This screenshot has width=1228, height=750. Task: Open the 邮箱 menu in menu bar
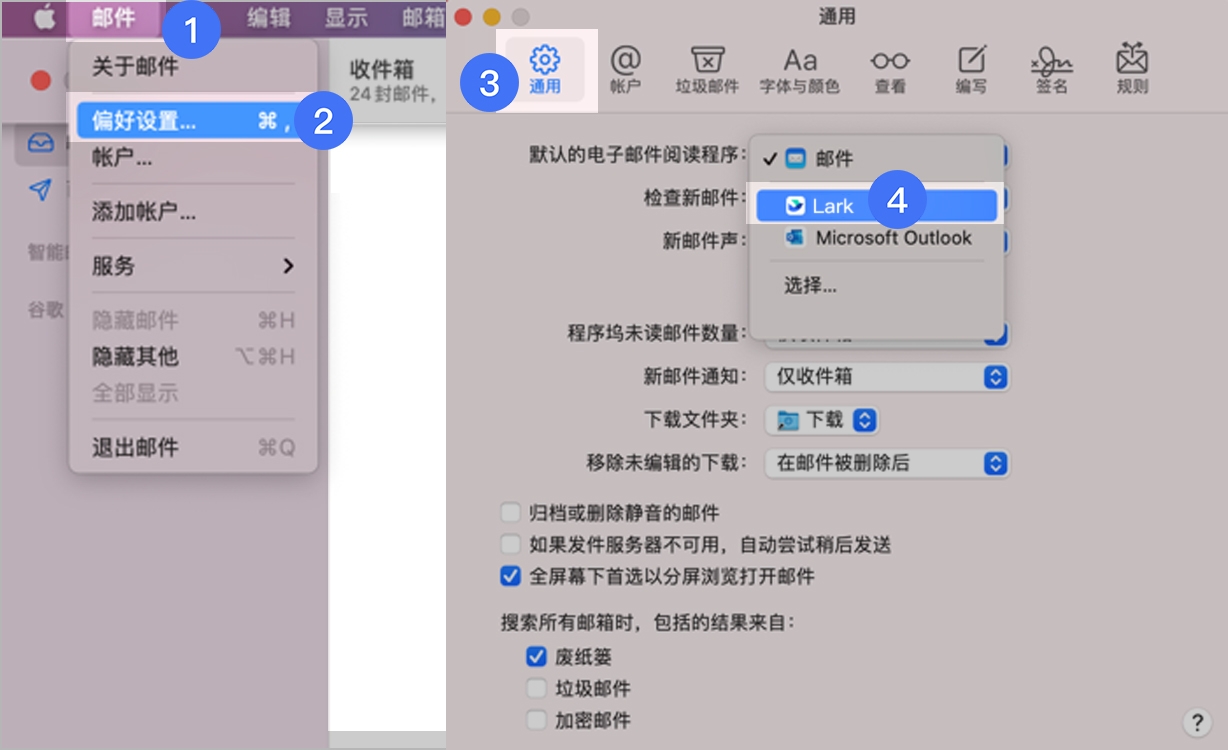423,18
